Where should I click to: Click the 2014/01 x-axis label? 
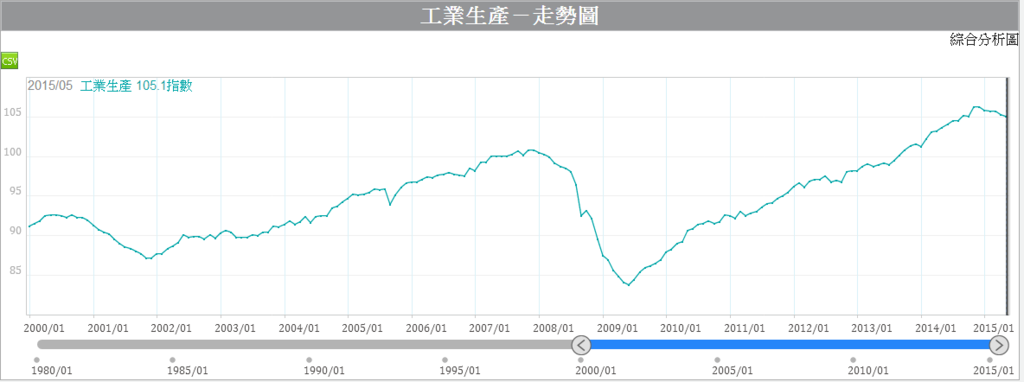[x=935, y=327]
